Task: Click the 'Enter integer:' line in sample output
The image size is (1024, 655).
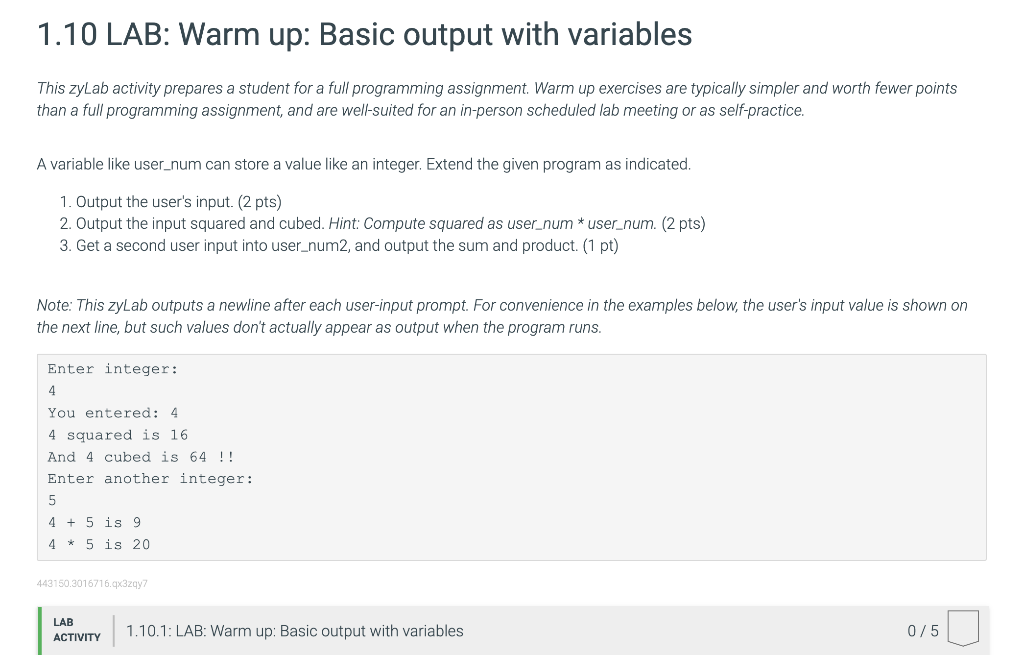Action: click(x=113, y=369)
